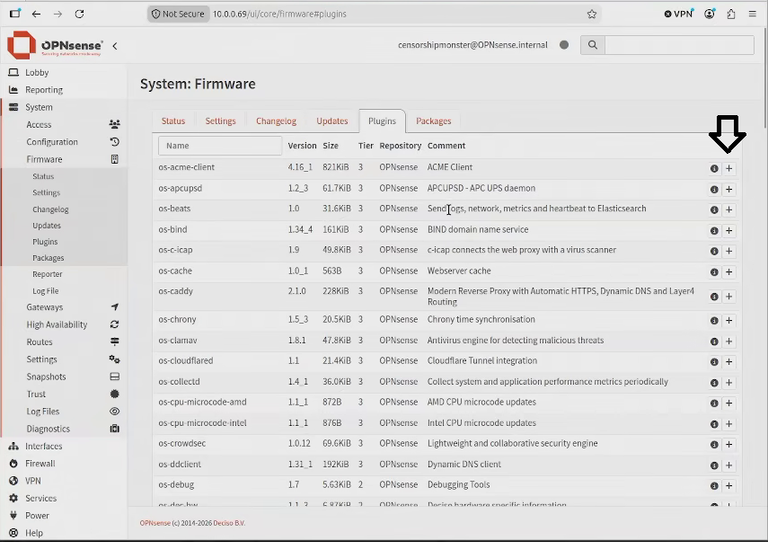Open the OPNsense footer link

point(155,523)
